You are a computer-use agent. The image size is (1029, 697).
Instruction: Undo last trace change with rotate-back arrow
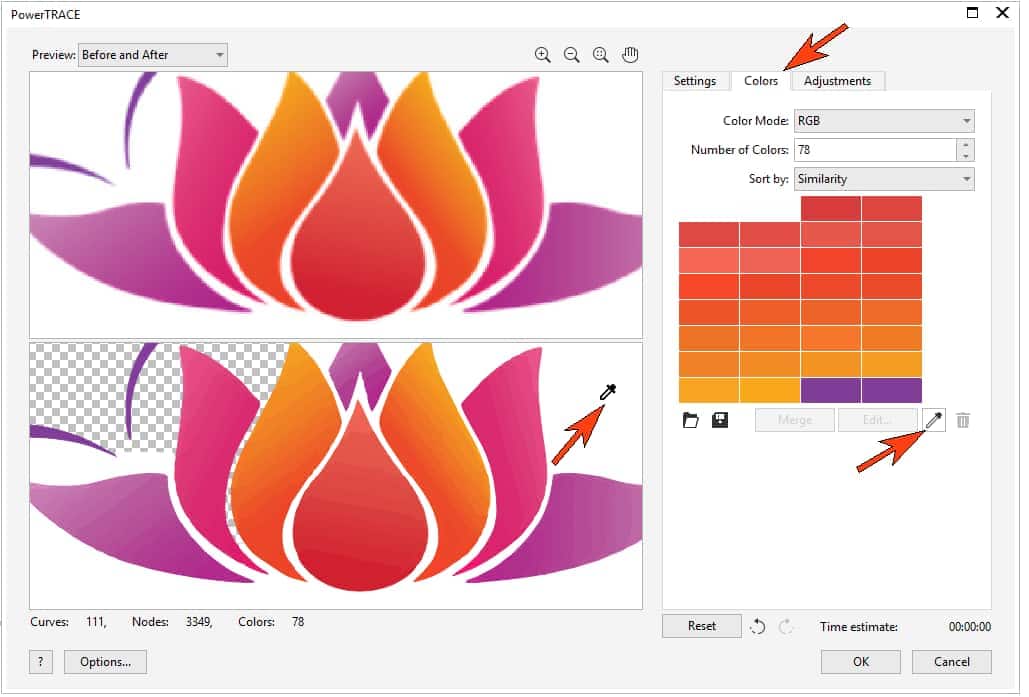757,626
